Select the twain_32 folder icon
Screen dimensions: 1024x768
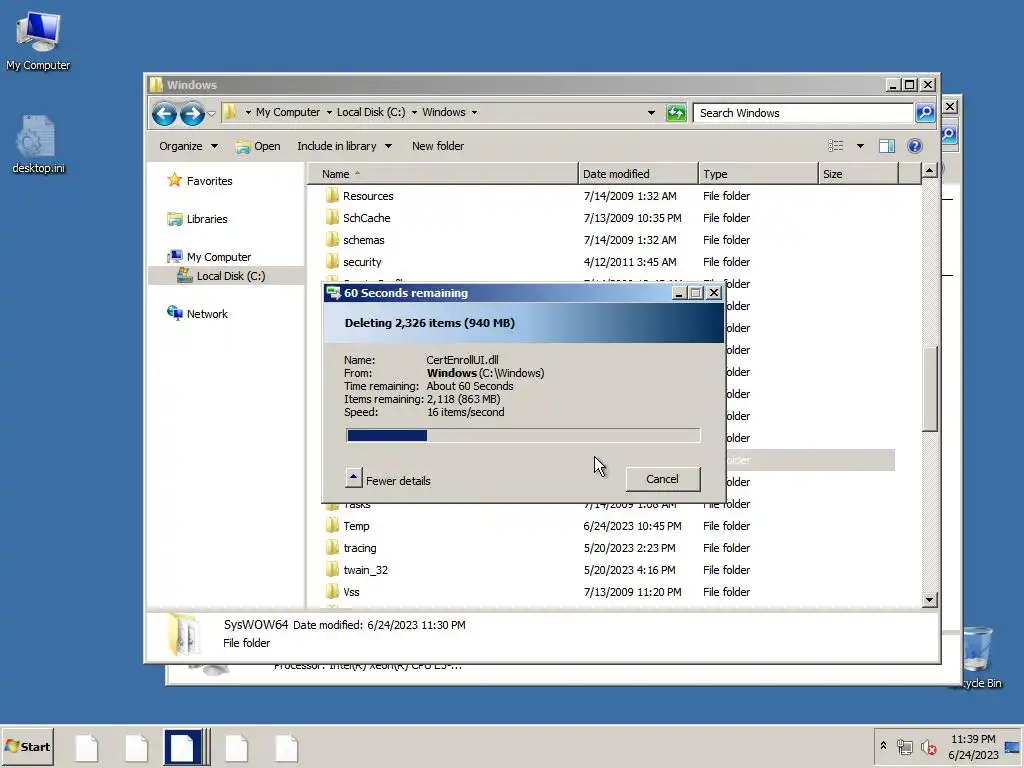pyautogui.click(x=332, y=569)
